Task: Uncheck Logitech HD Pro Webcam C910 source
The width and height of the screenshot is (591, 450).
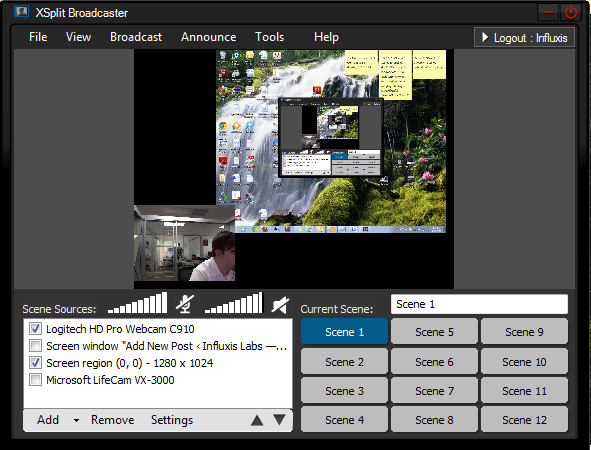Action: pyautogui.click(x=35, y=329)
